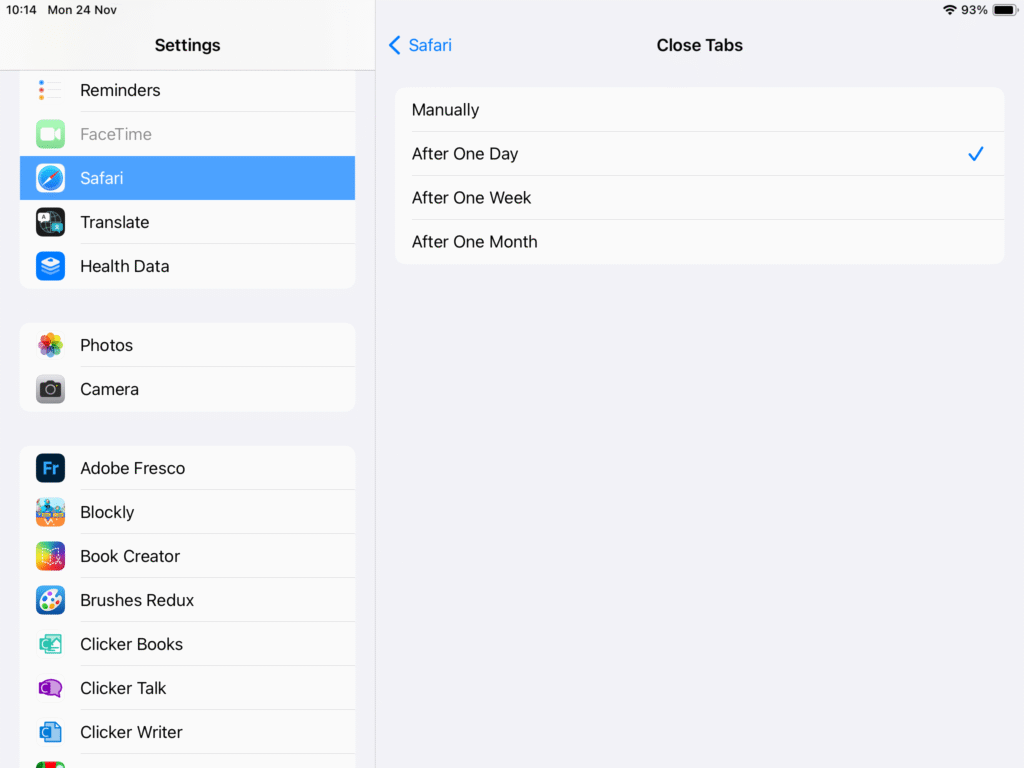The width and height of the screenshot is (1024, 768).
Task: Tap the Camera app icon
Action: [x=50, y=389]
